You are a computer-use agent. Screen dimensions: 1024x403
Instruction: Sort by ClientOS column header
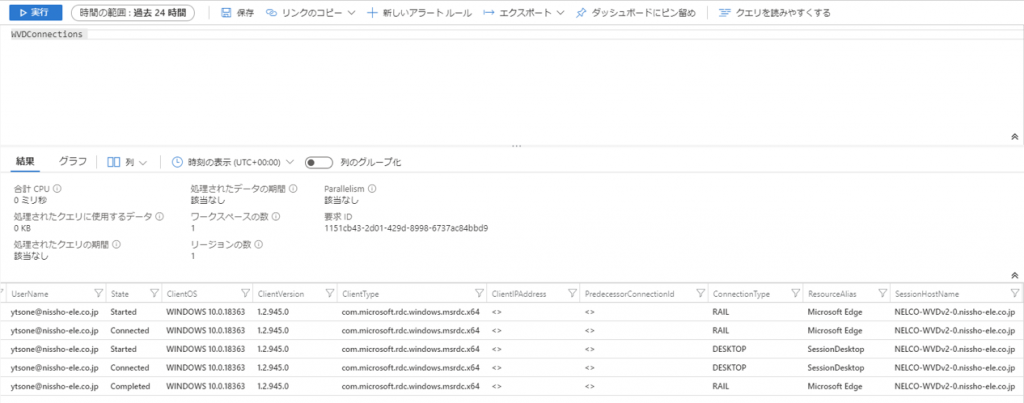point(180,294)
